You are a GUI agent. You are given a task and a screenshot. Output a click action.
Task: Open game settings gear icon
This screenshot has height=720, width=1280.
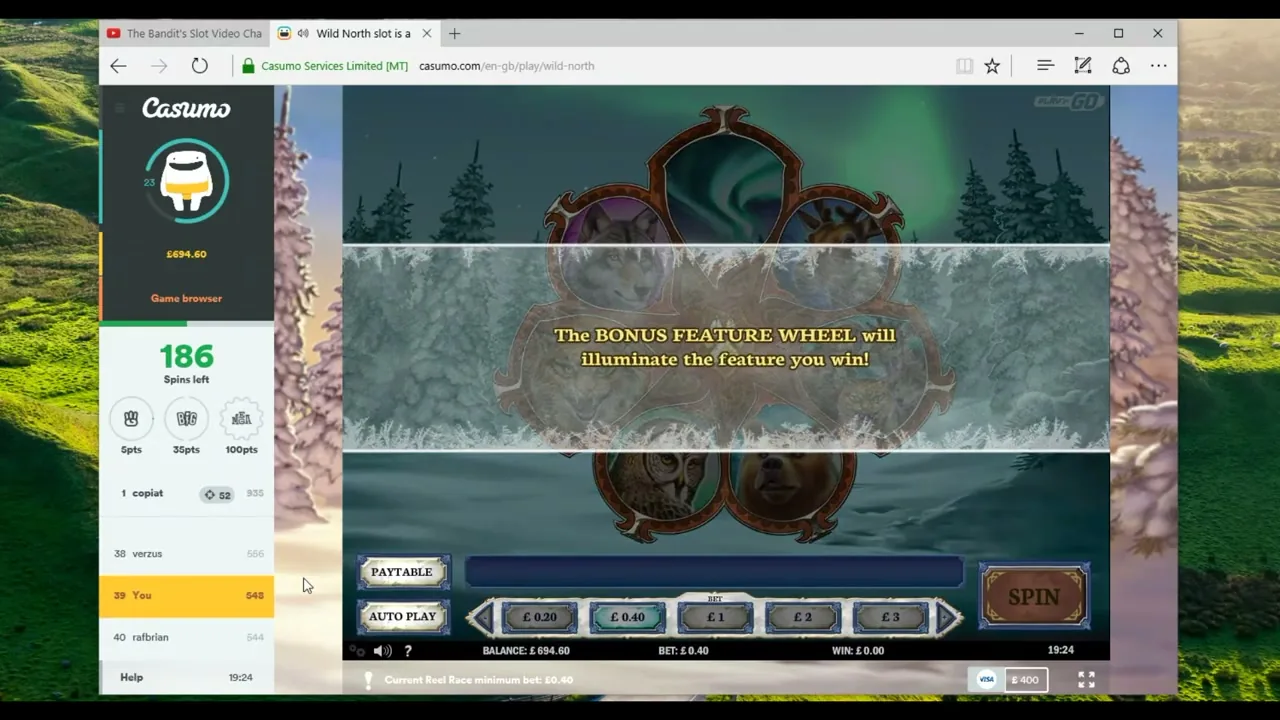coord(358,651)
